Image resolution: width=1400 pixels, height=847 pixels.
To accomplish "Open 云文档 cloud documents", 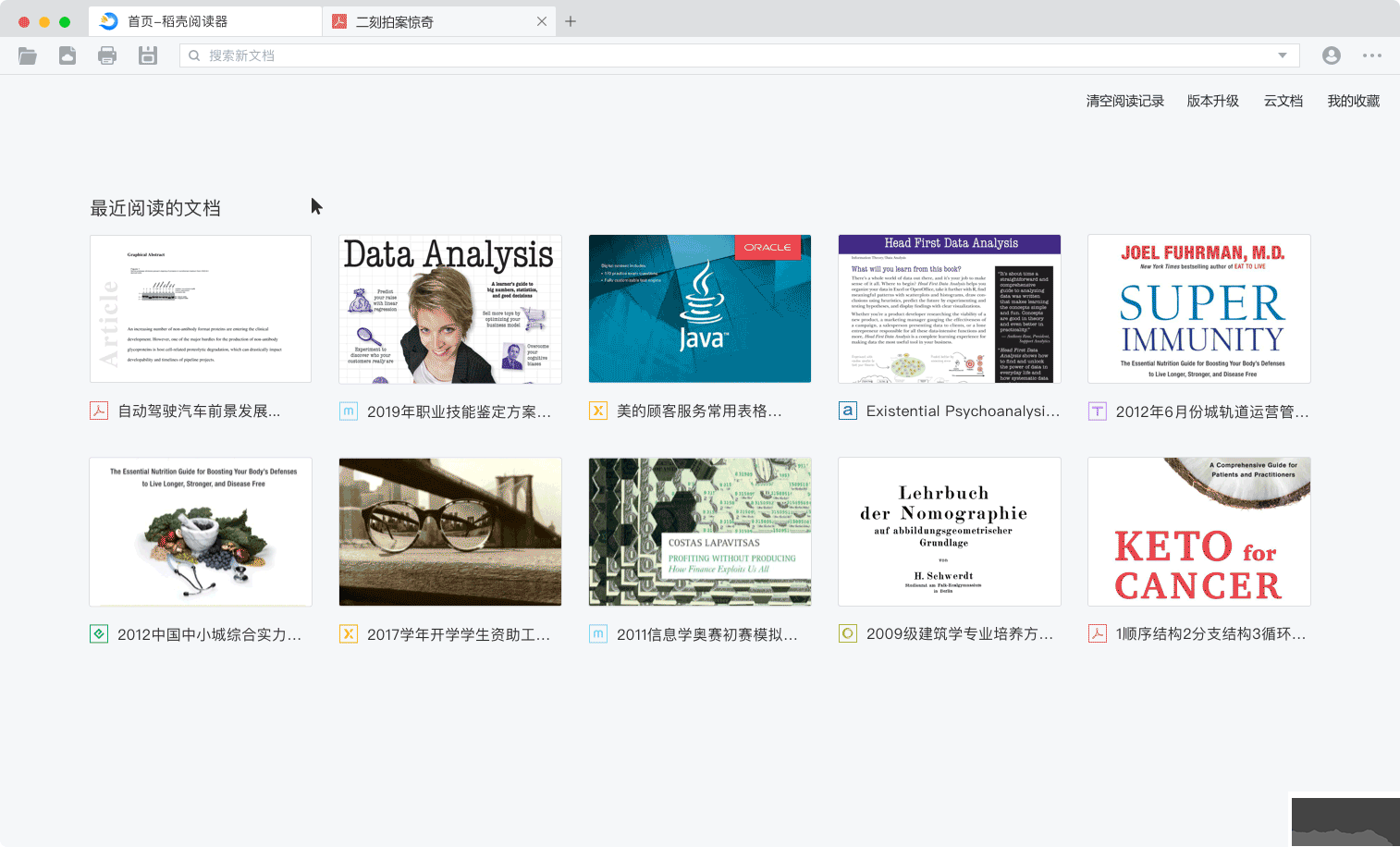I will coord(1283,101).
